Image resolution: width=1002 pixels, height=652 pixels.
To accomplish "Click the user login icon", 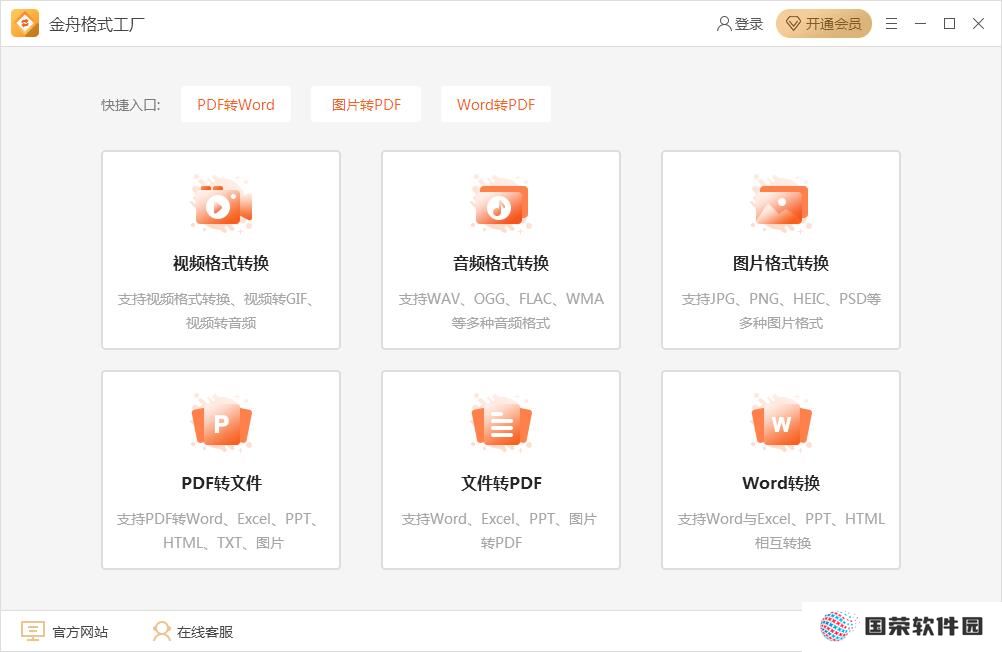I will pos(723,24).
